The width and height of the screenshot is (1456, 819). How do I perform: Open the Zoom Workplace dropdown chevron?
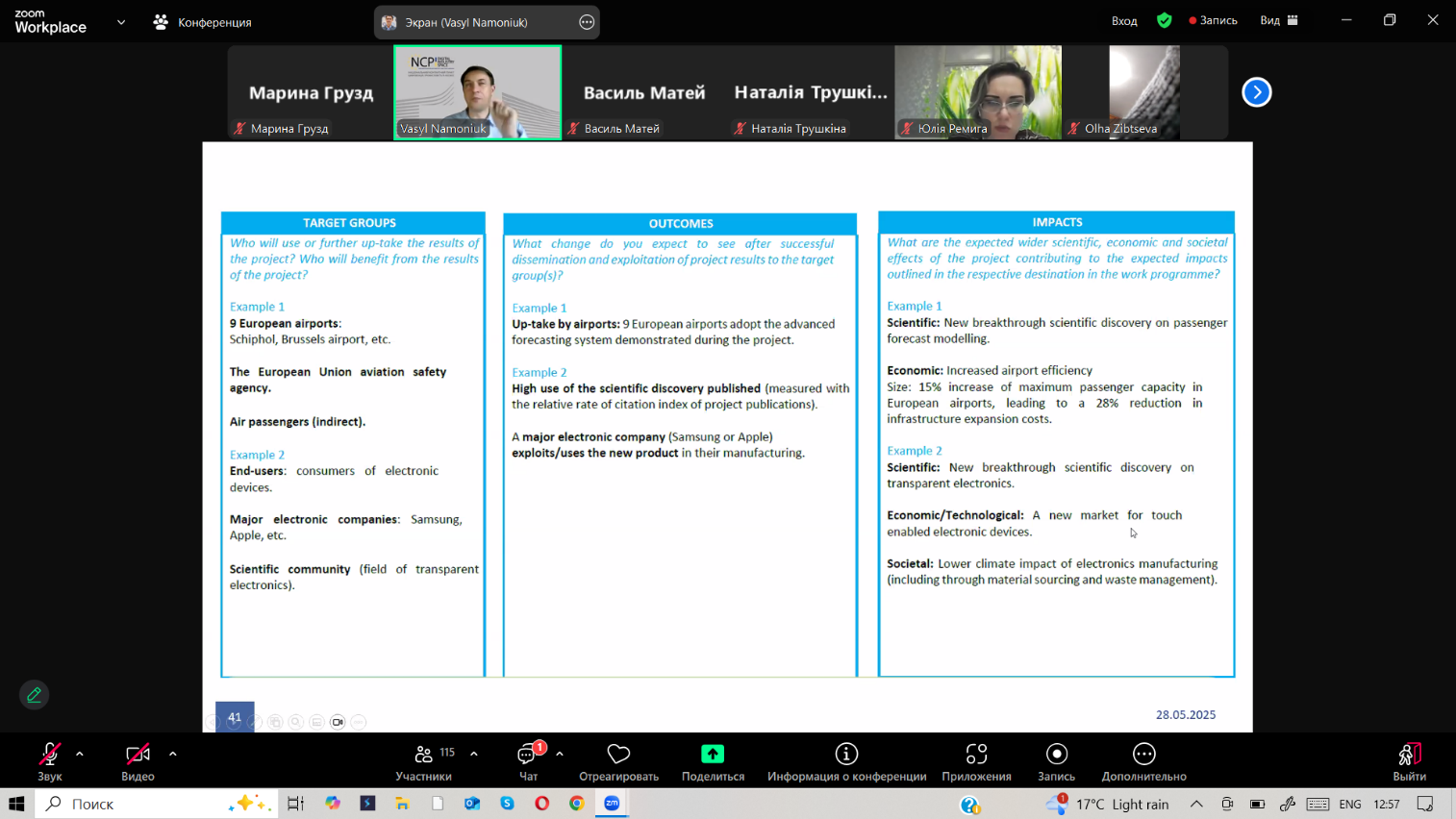[x=121, y=21]
